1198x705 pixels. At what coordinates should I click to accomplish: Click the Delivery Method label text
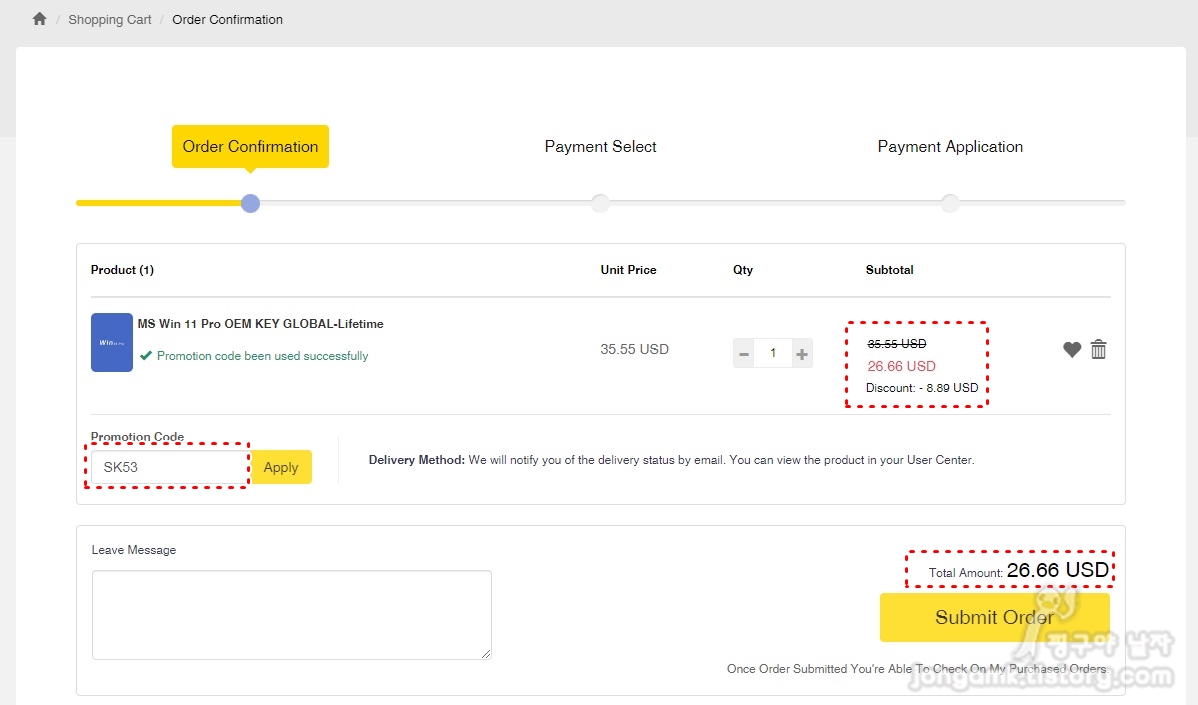pyautogui.click(x=416, y=460)
